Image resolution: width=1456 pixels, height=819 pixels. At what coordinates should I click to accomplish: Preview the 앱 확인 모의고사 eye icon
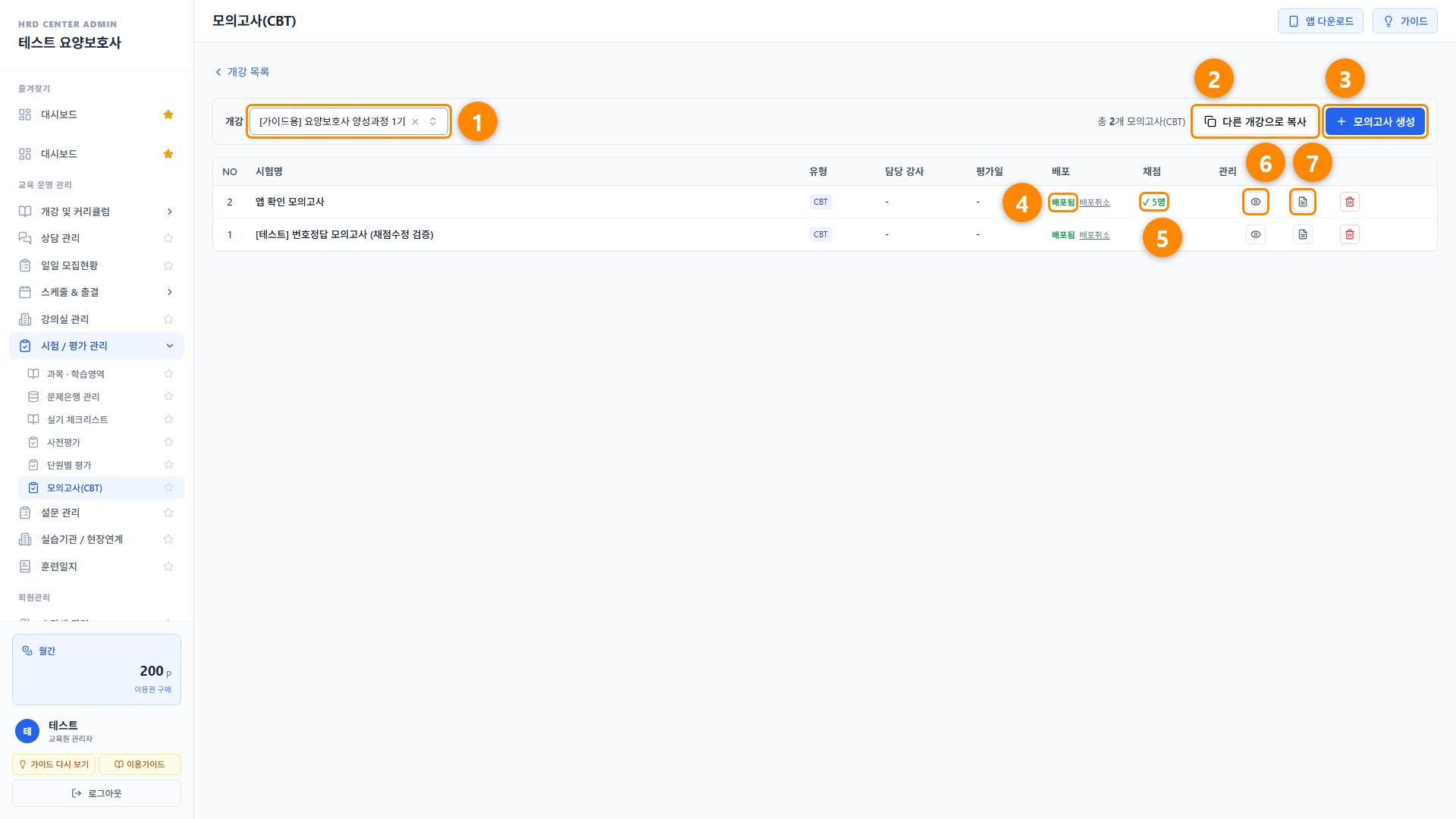click(1256, 202)
